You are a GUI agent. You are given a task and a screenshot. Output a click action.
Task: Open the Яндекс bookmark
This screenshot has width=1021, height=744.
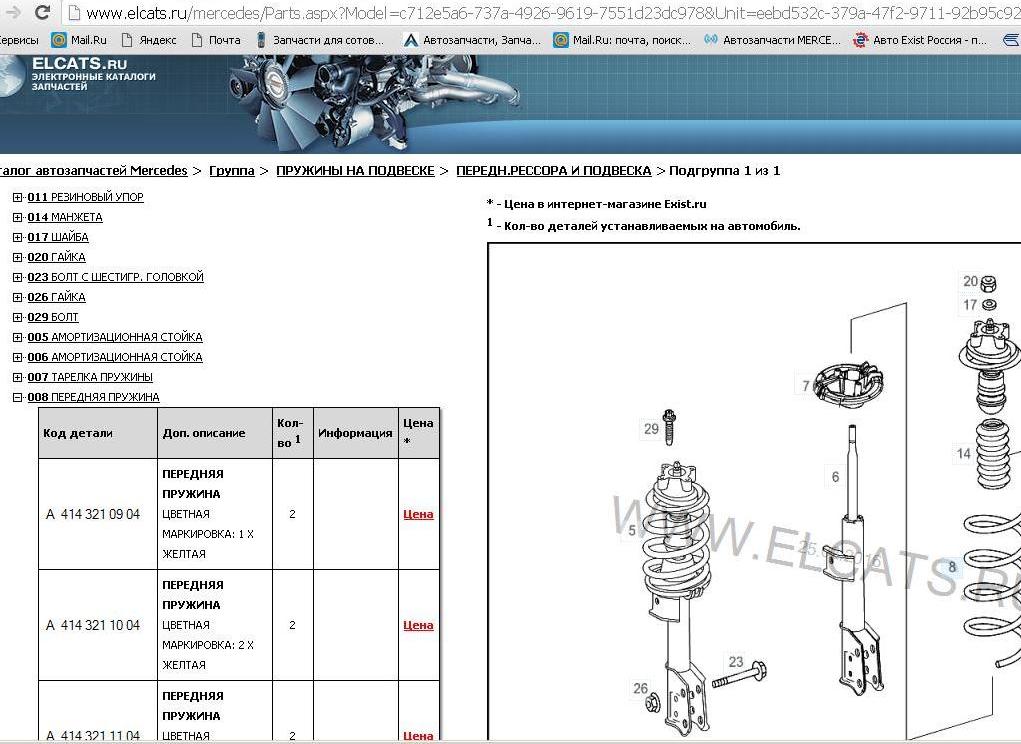pyautogui.click(x=149, y=40)
